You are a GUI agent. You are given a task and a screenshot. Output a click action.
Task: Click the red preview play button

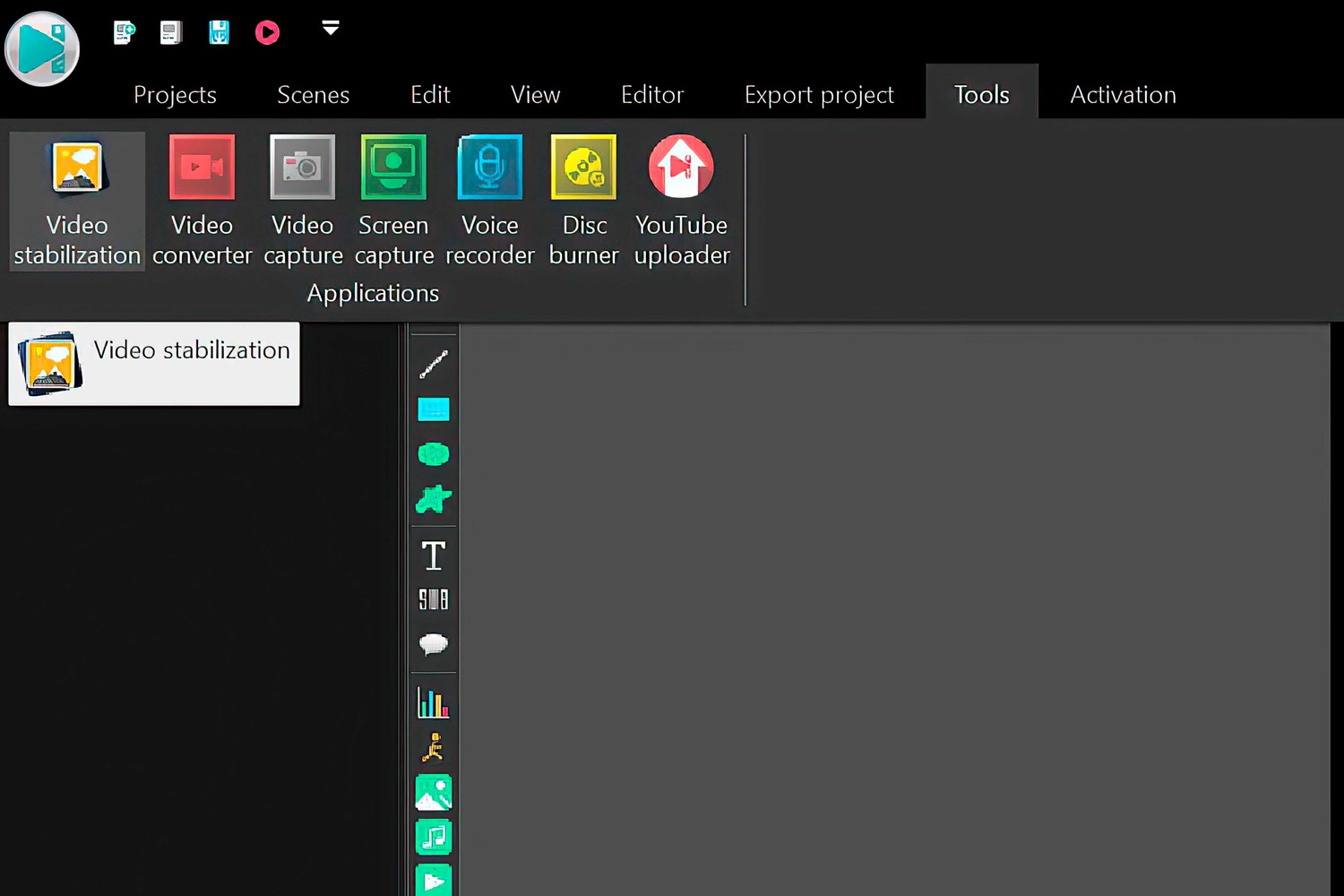[267, 33]
